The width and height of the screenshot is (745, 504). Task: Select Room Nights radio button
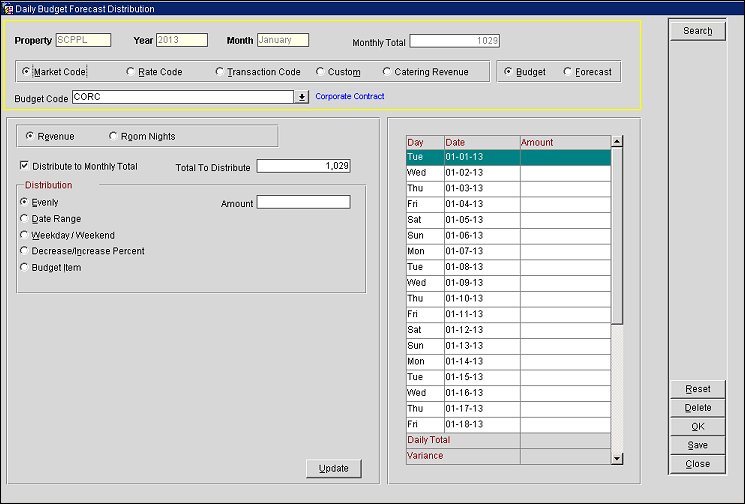tap(113, 136)
